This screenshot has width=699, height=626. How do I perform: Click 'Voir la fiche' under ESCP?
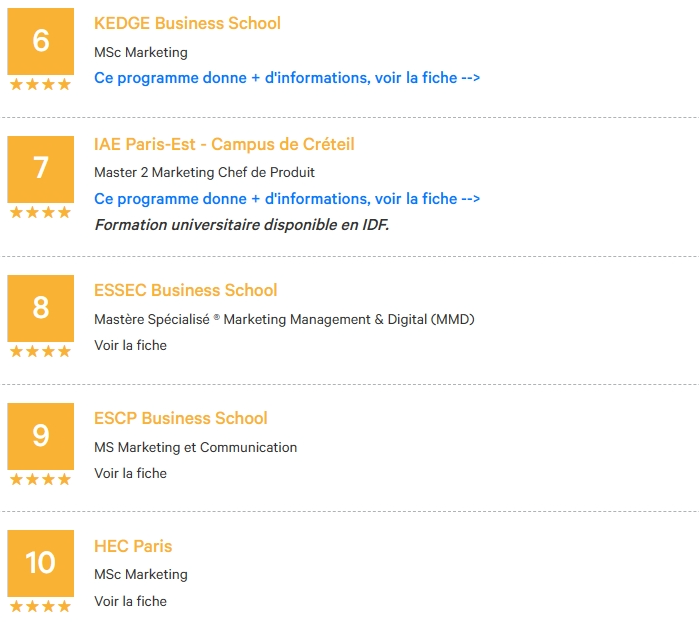(130, 473)
